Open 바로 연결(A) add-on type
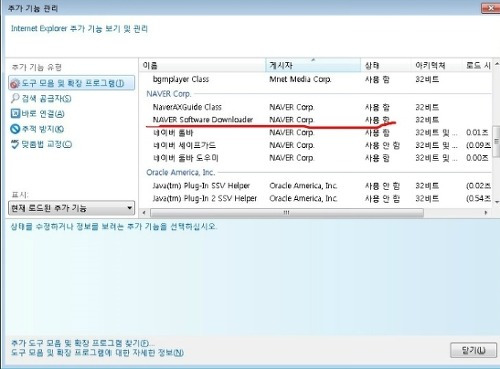Viewport: 500px width, 369px height. 43,114
